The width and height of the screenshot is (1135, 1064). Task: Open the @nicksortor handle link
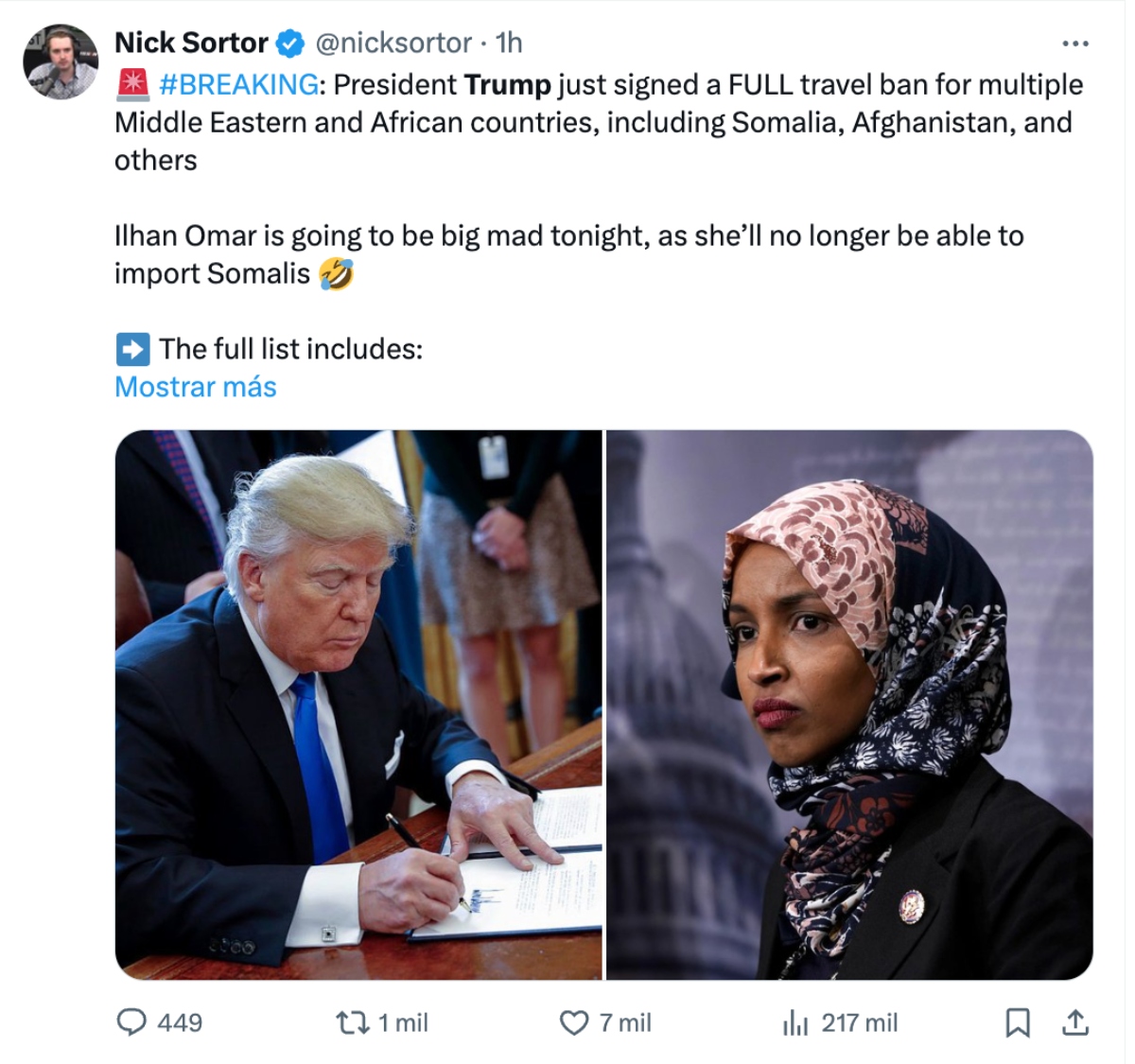tap(393, 43)
